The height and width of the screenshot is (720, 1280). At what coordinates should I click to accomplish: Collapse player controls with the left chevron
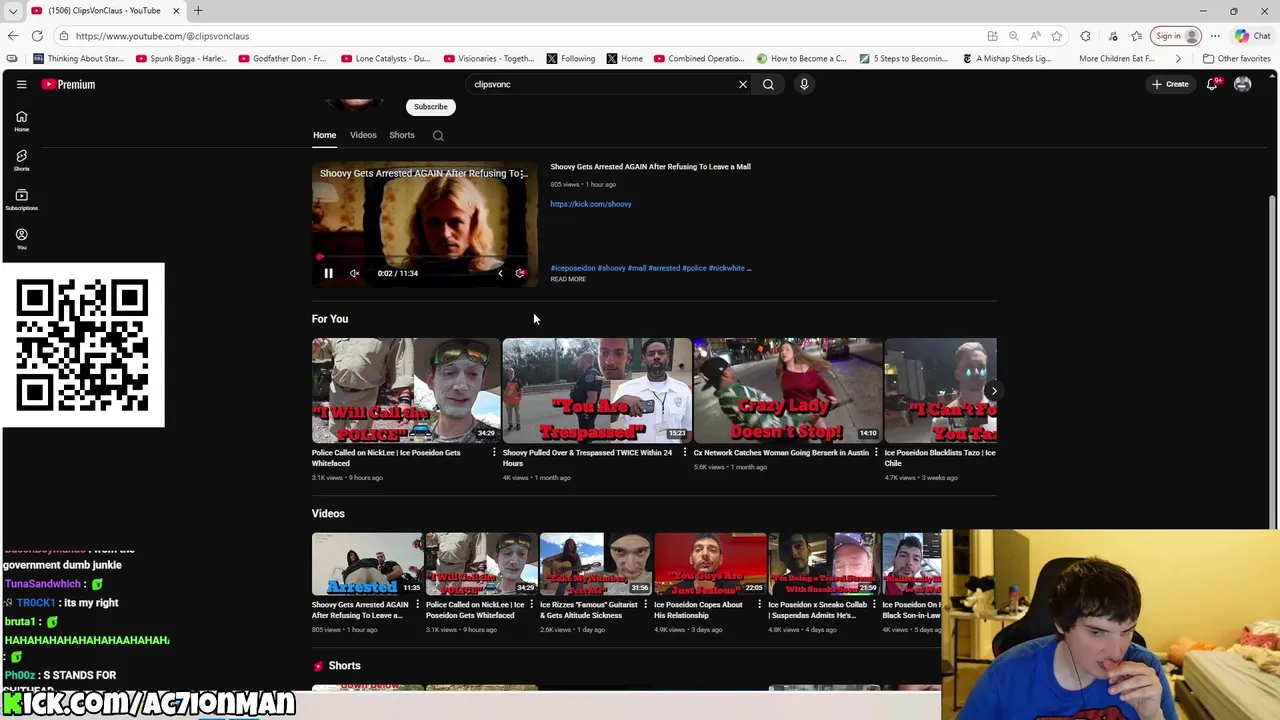click(500, 273)
